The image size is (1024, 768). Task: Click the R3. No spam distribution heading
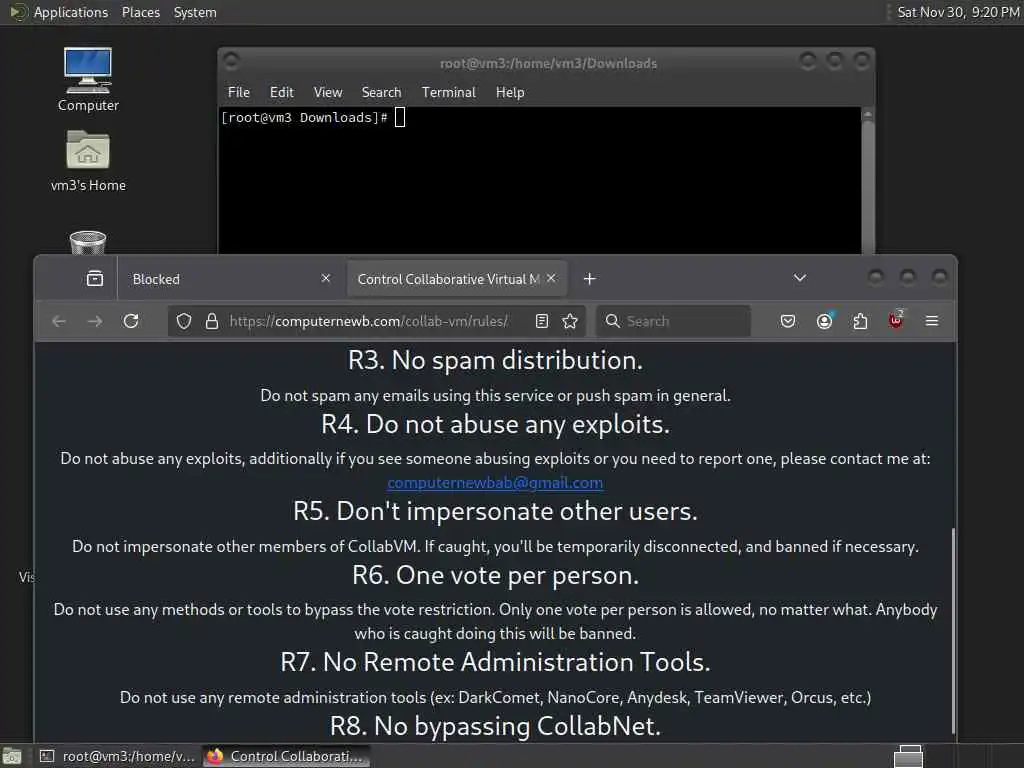pos(495,360)
